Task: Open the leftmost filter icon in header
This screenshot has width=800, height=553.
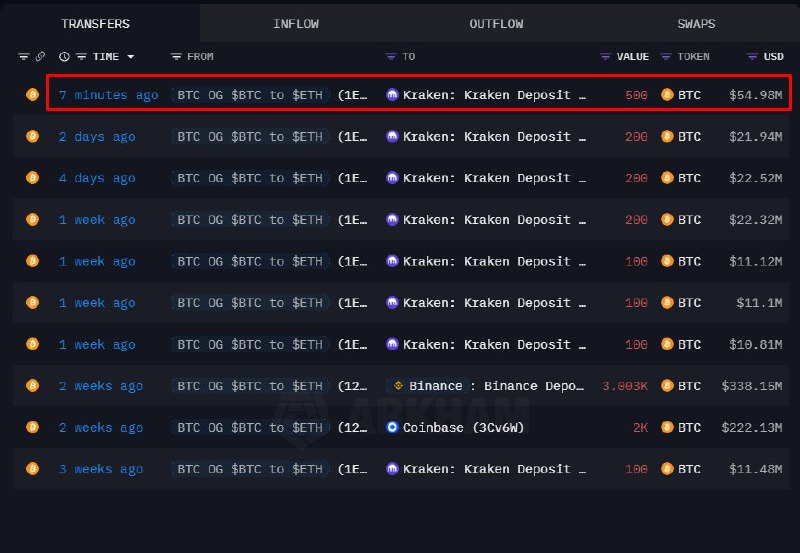Action: 23,57
